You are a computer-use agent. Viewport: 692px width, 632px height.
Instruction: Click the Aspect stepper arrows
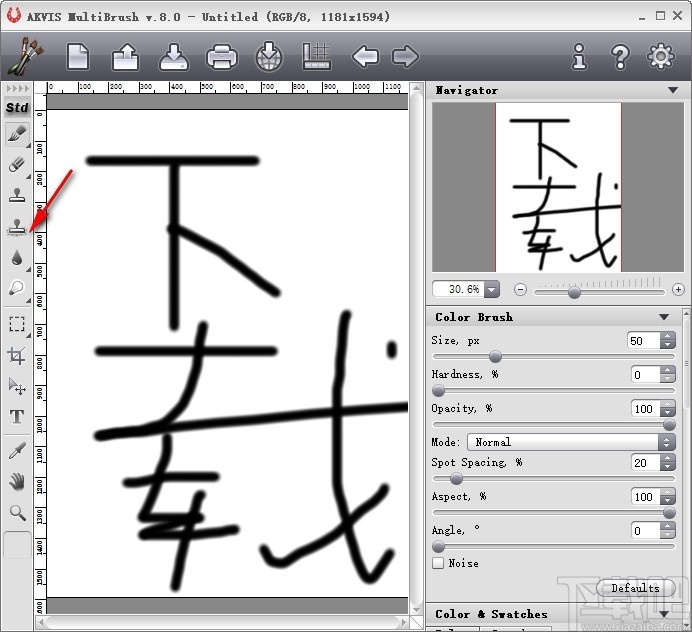(667, 497)
